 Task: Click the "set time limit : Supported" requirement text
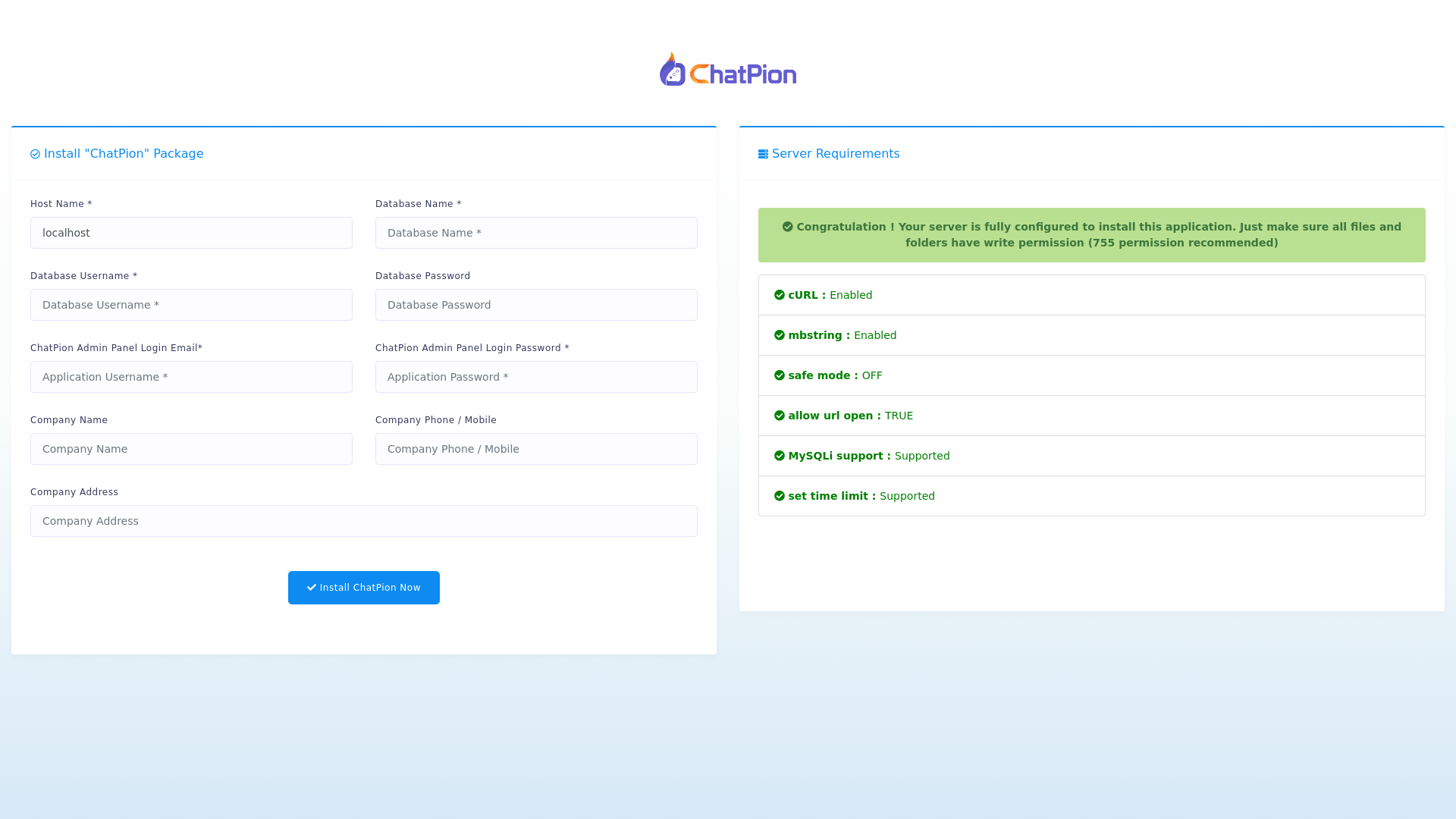(861, 496)
